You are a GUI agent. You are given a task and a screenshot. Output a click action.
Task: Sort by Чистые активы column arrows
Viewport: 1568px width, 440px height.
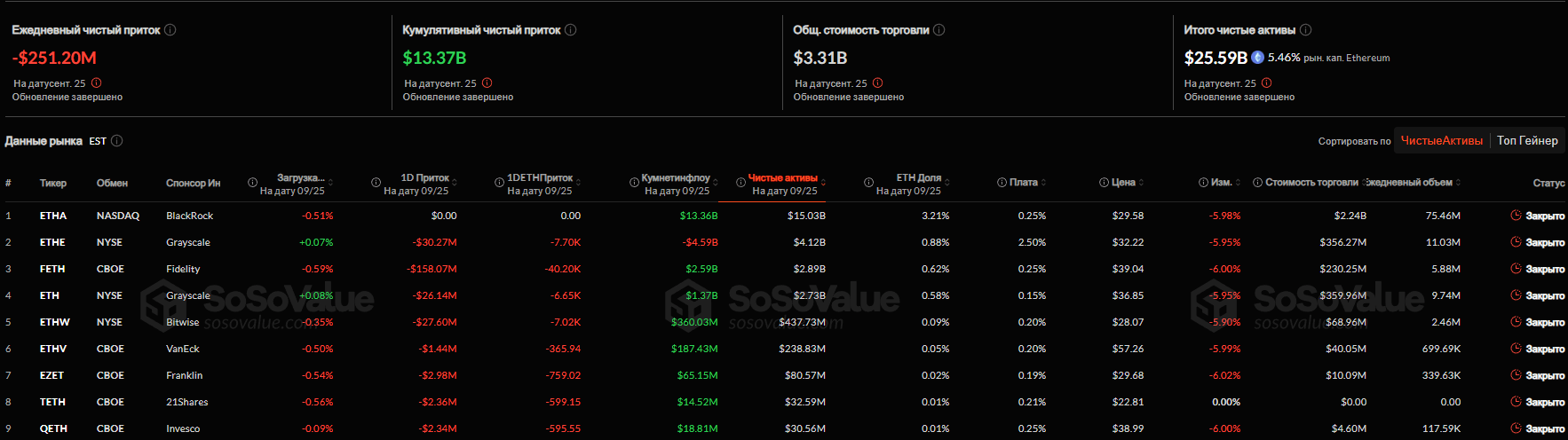click(x=823, y=183)
